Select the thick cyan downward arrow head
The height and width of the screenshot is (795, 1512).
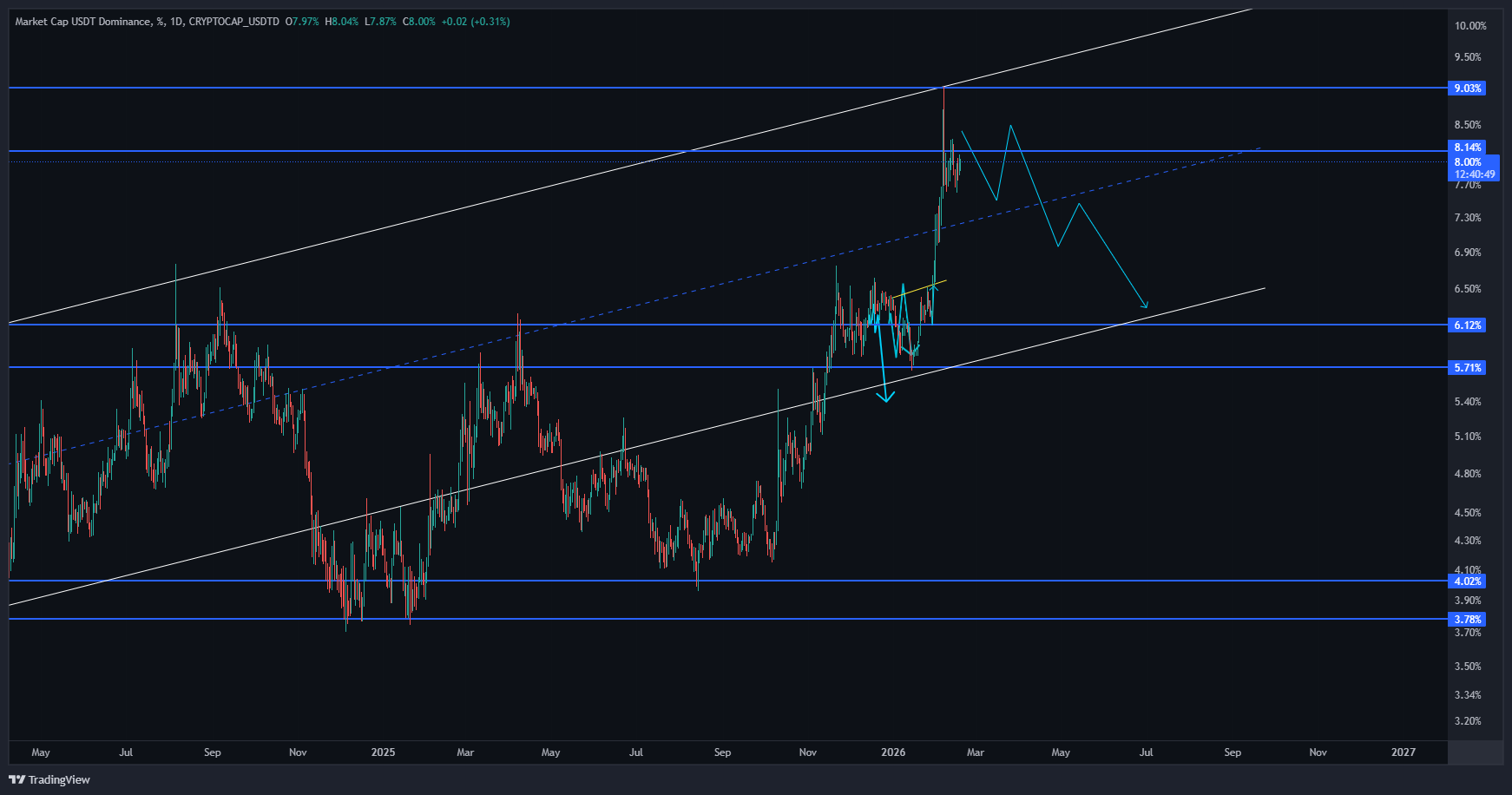pyautogui.click(x=885, y=397)
